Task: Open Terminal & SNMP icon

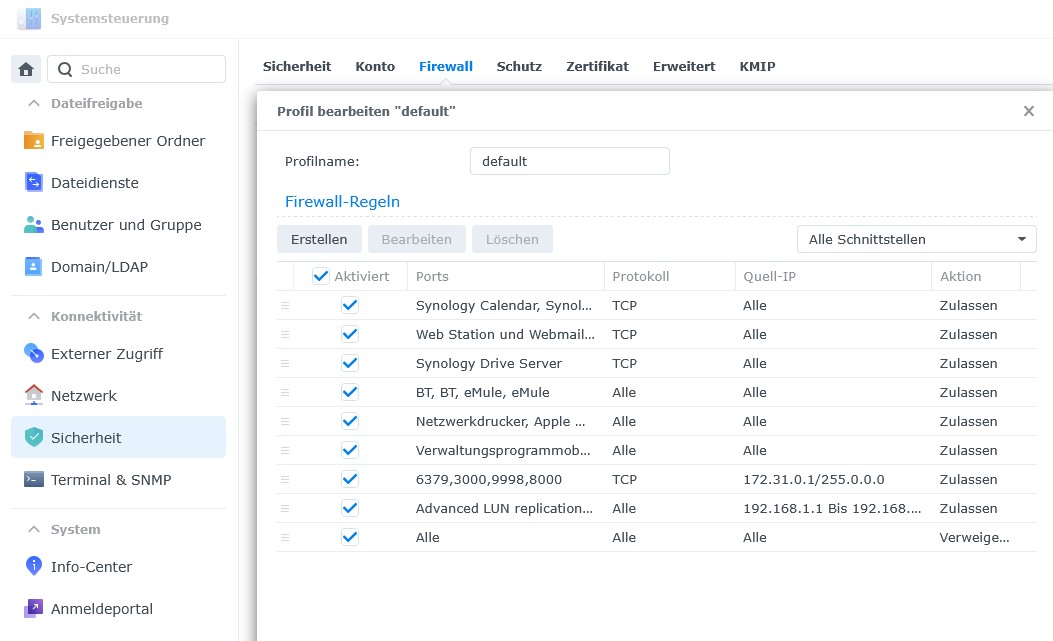Action: pyautogui.click(x=34, y=480)
